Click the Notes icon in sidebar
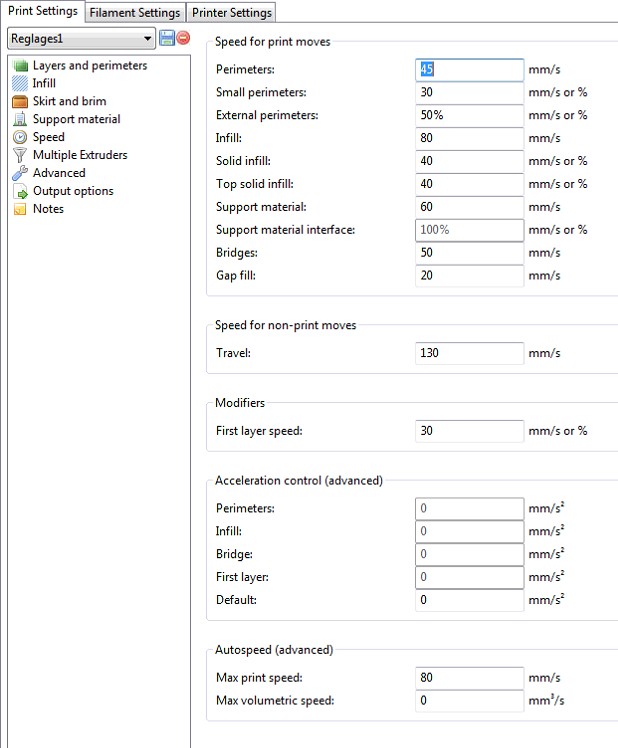The width and height of the screenshot is (618, 748). (x=19, y=210)
